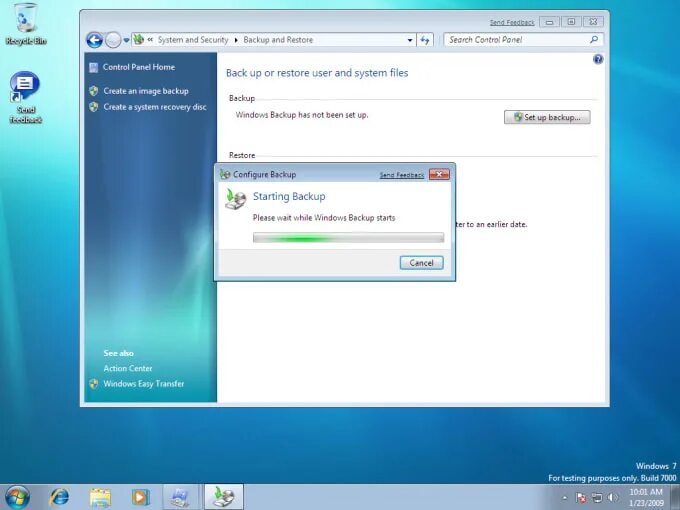Click shield icon beside Create a system recovery disc
Image resolution: width=680 pixels, height=510 pixels.
tap(94, 107)
